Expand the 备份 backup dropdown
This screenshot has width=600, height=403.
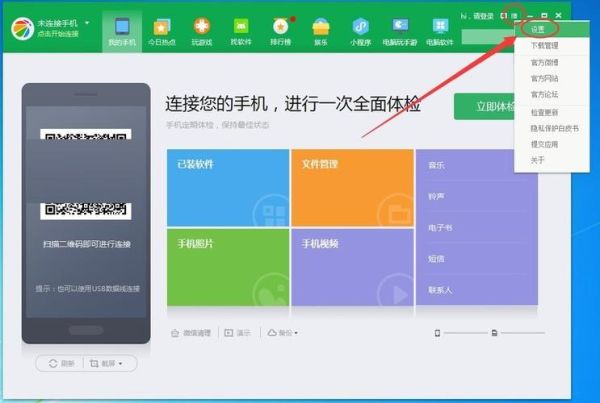tap(283, 332)
